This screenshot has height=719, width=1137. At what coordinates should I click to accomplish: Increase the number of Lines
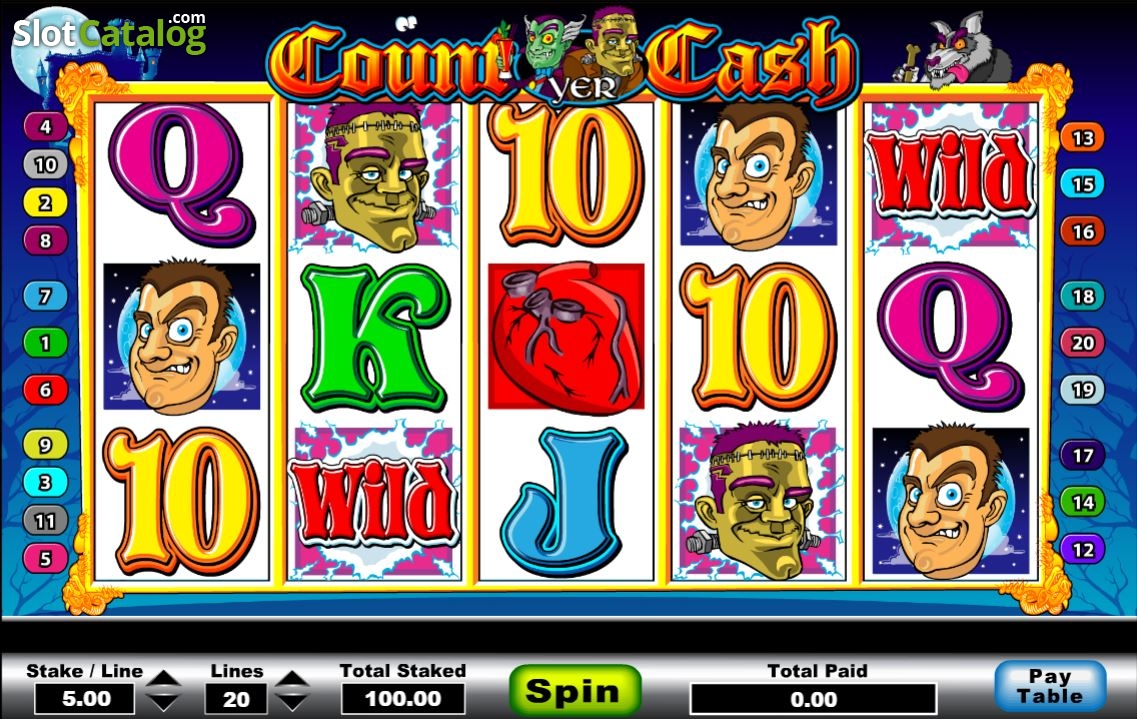click(x=292, y=680)
